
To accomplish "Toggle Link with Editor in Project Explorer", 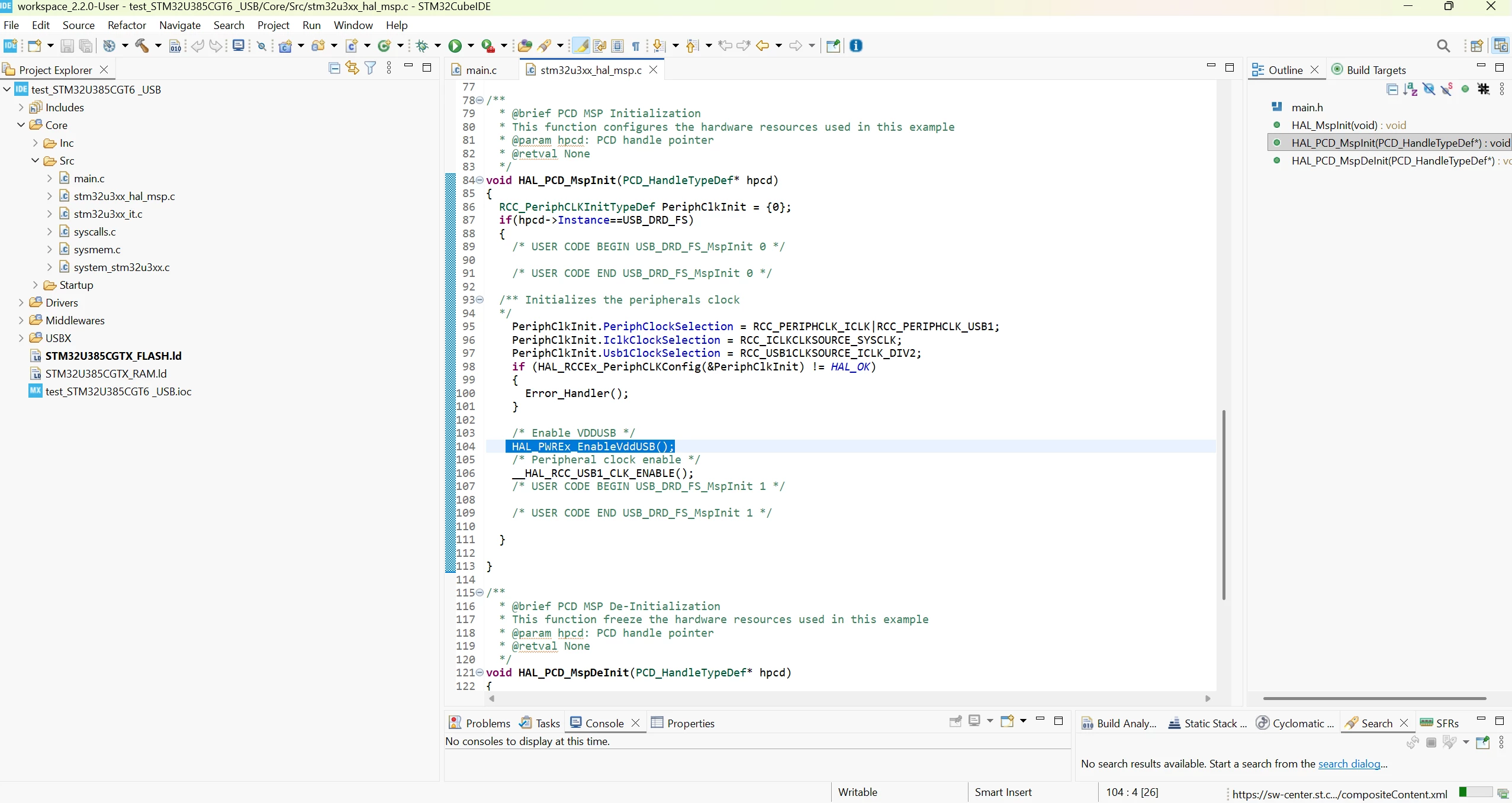I will [352, 68].
